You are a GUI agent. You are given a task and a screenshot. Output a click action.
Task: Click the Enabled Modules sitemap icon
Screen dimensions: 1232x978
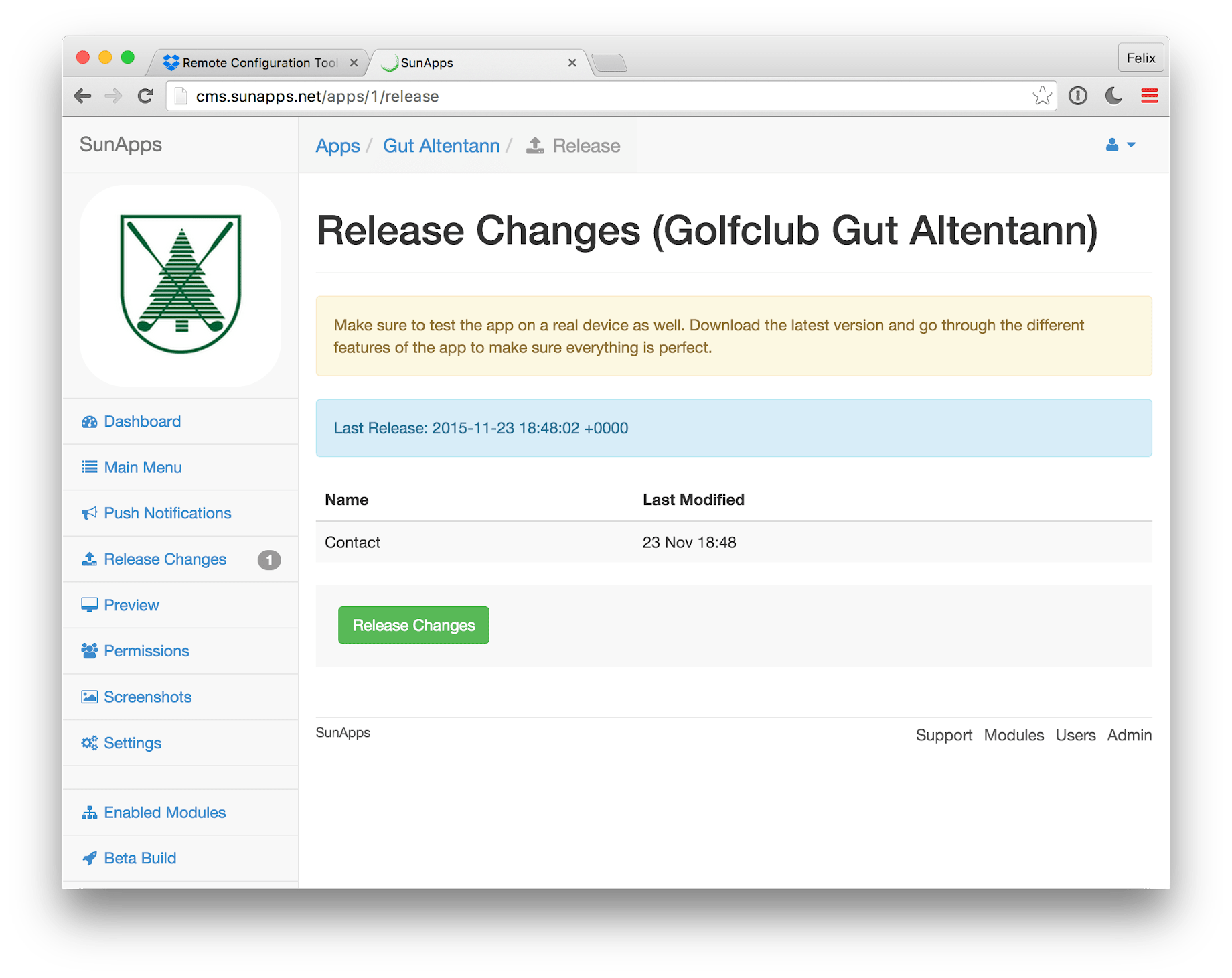(89, 813)
